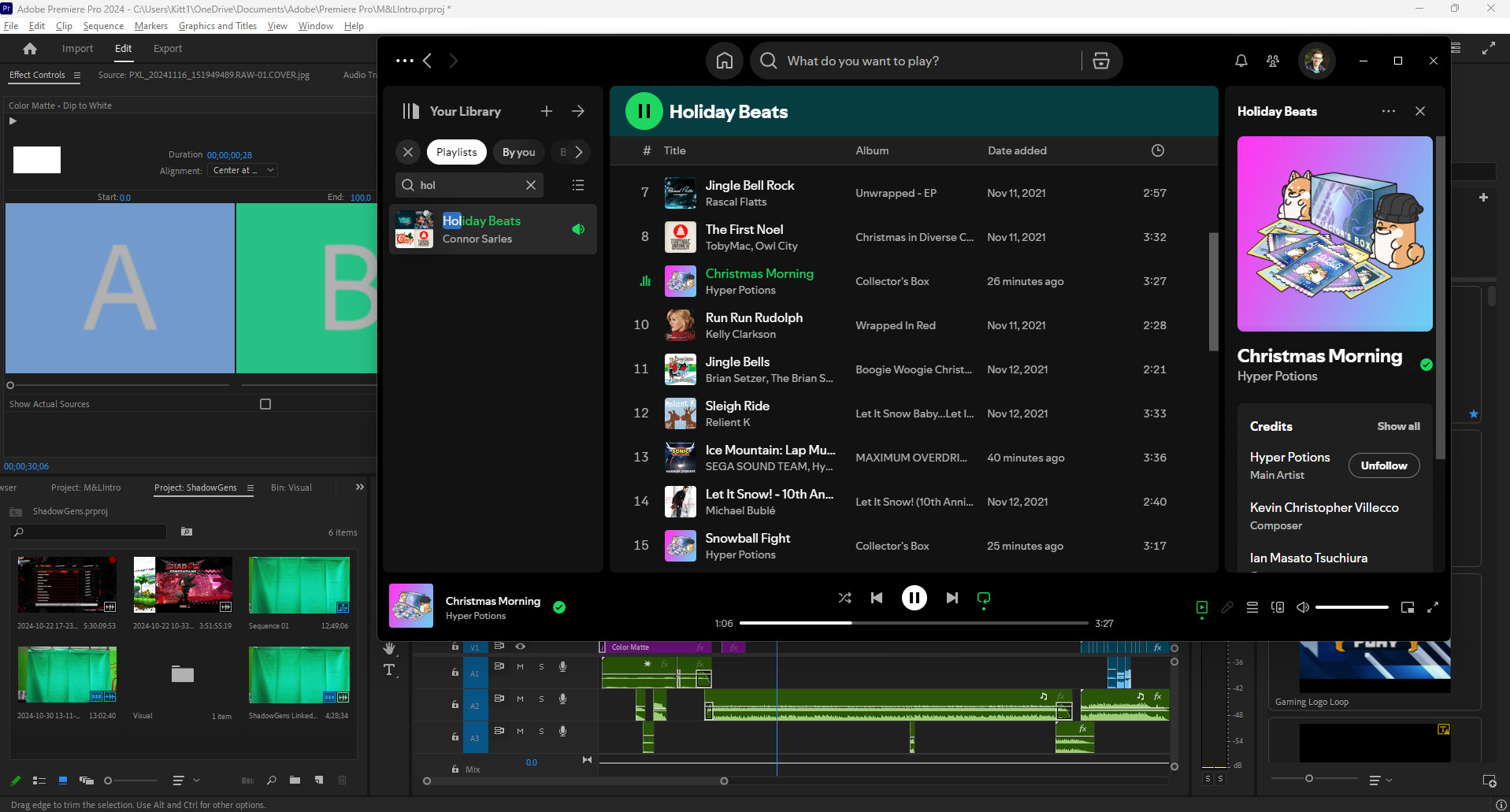Toggle Now Playing view icon
The height and width of the screenshot is (812, 1510).
coord(1202,607)
